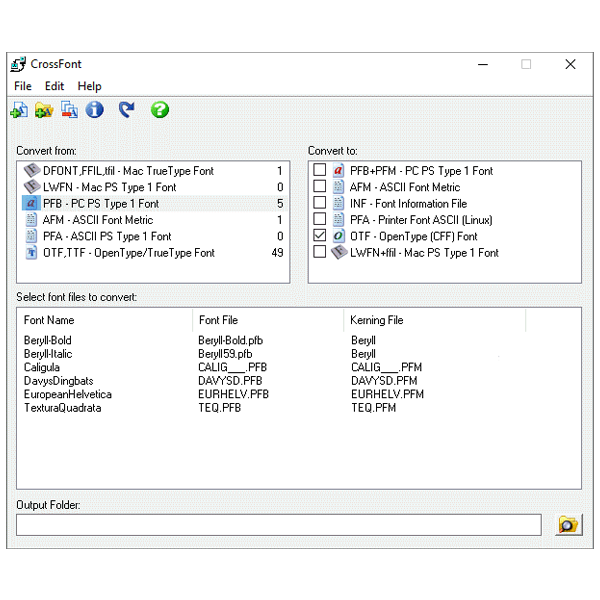Enable PFA Printer Font ASCII (Linux) checkbox
Viewport: 600px width, 600px height.
[x=320, y=219]
